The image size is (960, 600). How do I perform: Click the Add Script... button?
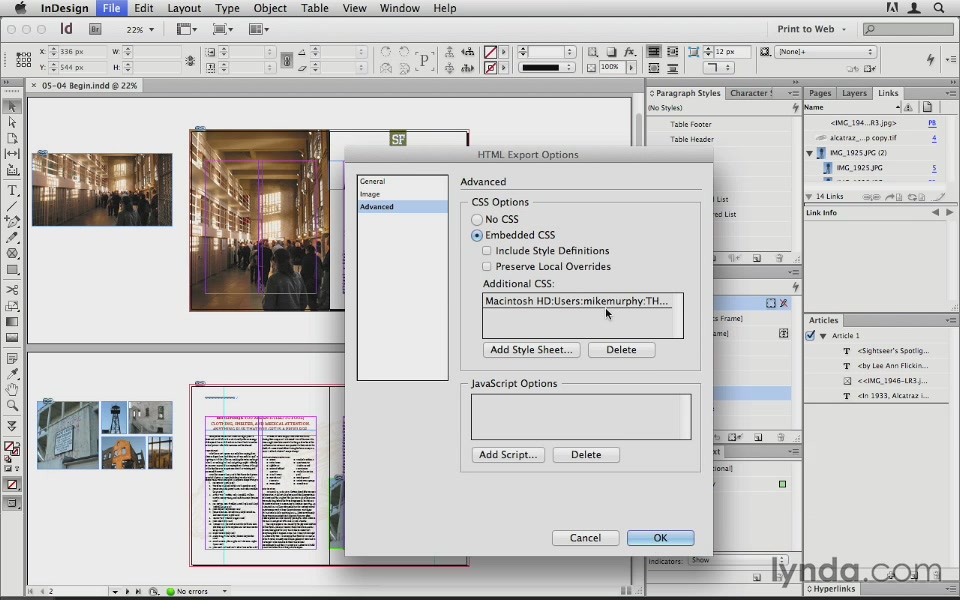coord(508,455)
